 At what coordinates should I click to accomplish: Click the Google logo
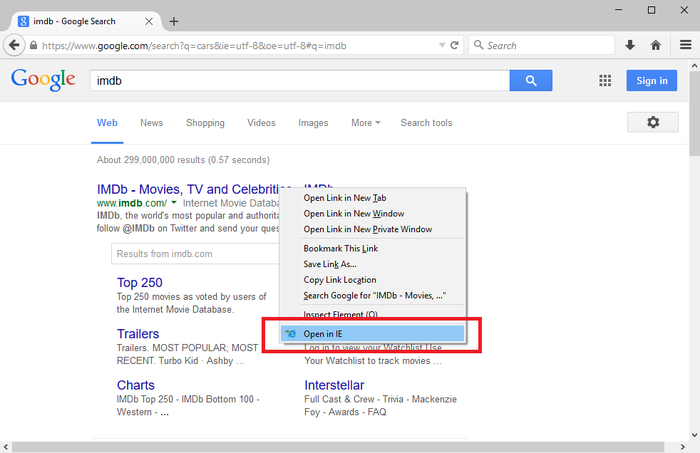click(43, 79)
